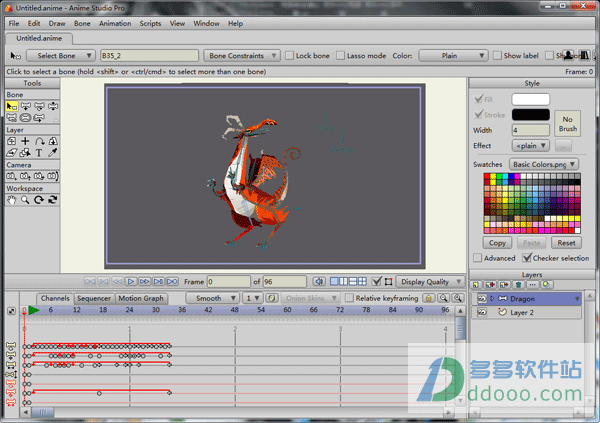Toggle the Advanced checkbox in Style panel
Image resolution: width=600 pixels, height=423 pixels.
point(477,258)
